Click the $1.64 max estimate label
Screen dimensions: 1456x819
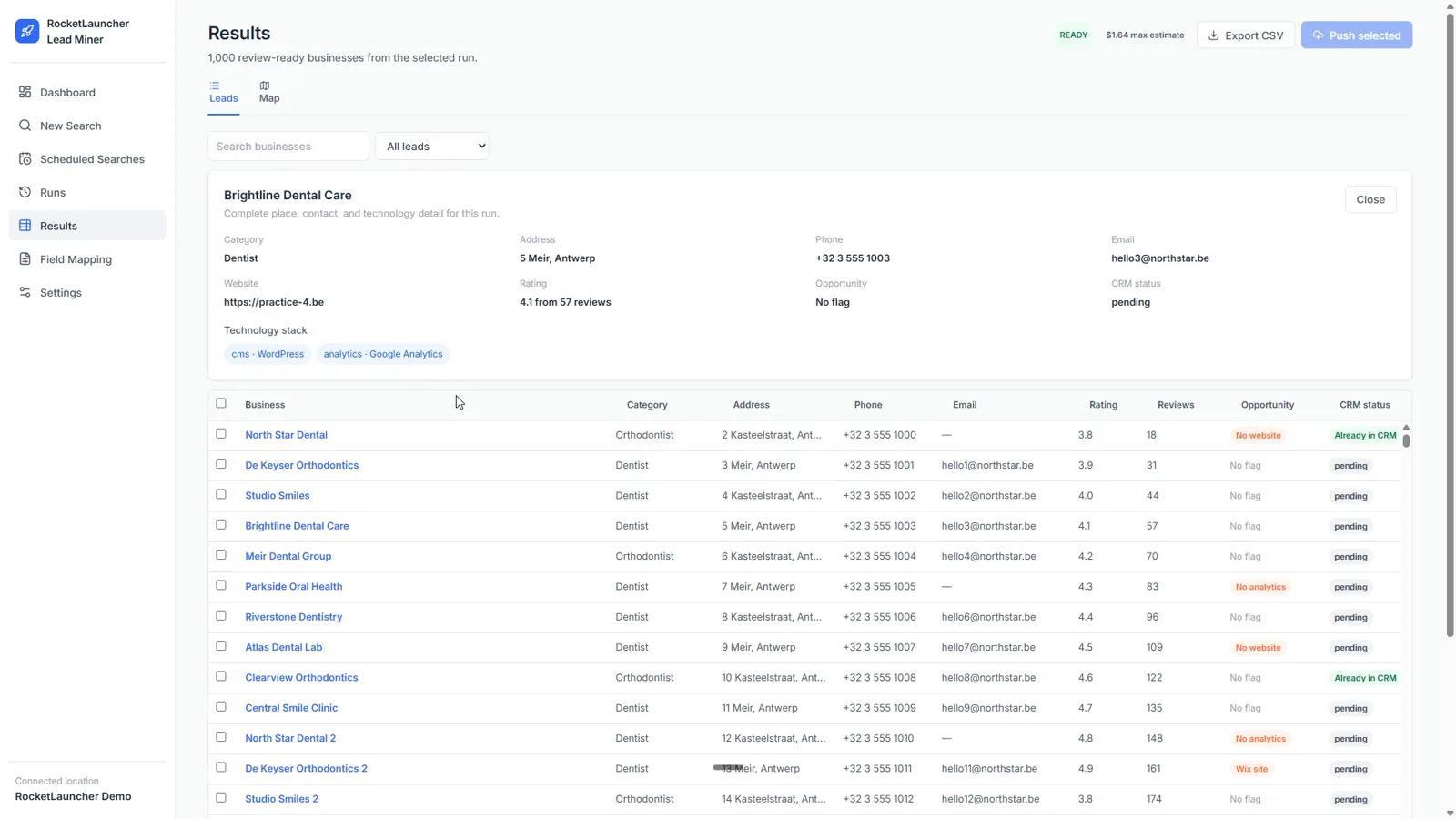(x=1145, y=35)
